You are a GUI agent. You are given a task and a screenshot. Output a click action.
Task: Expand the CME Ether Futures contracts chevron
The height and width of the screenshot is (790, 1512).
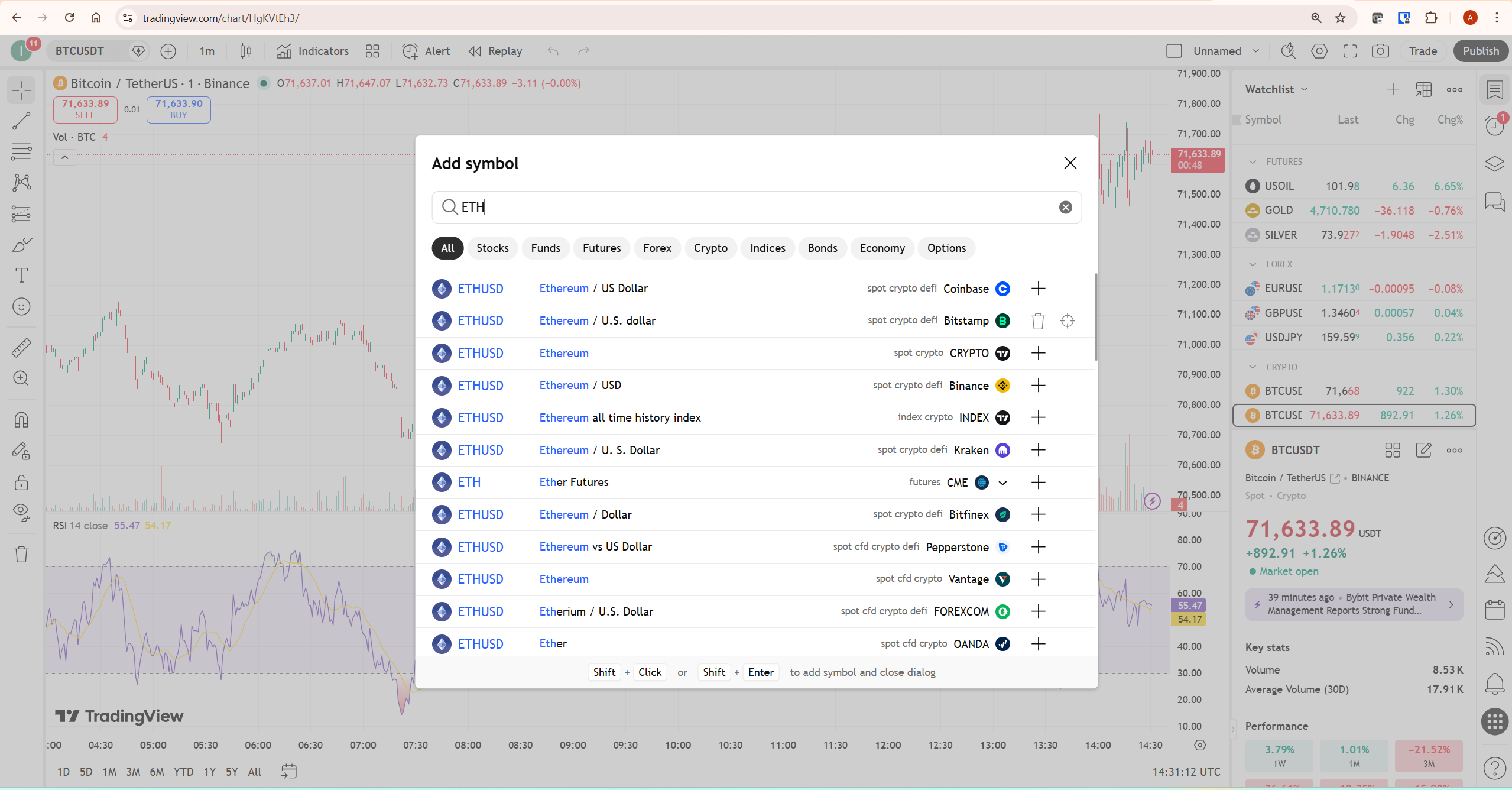click(1002, 483)
